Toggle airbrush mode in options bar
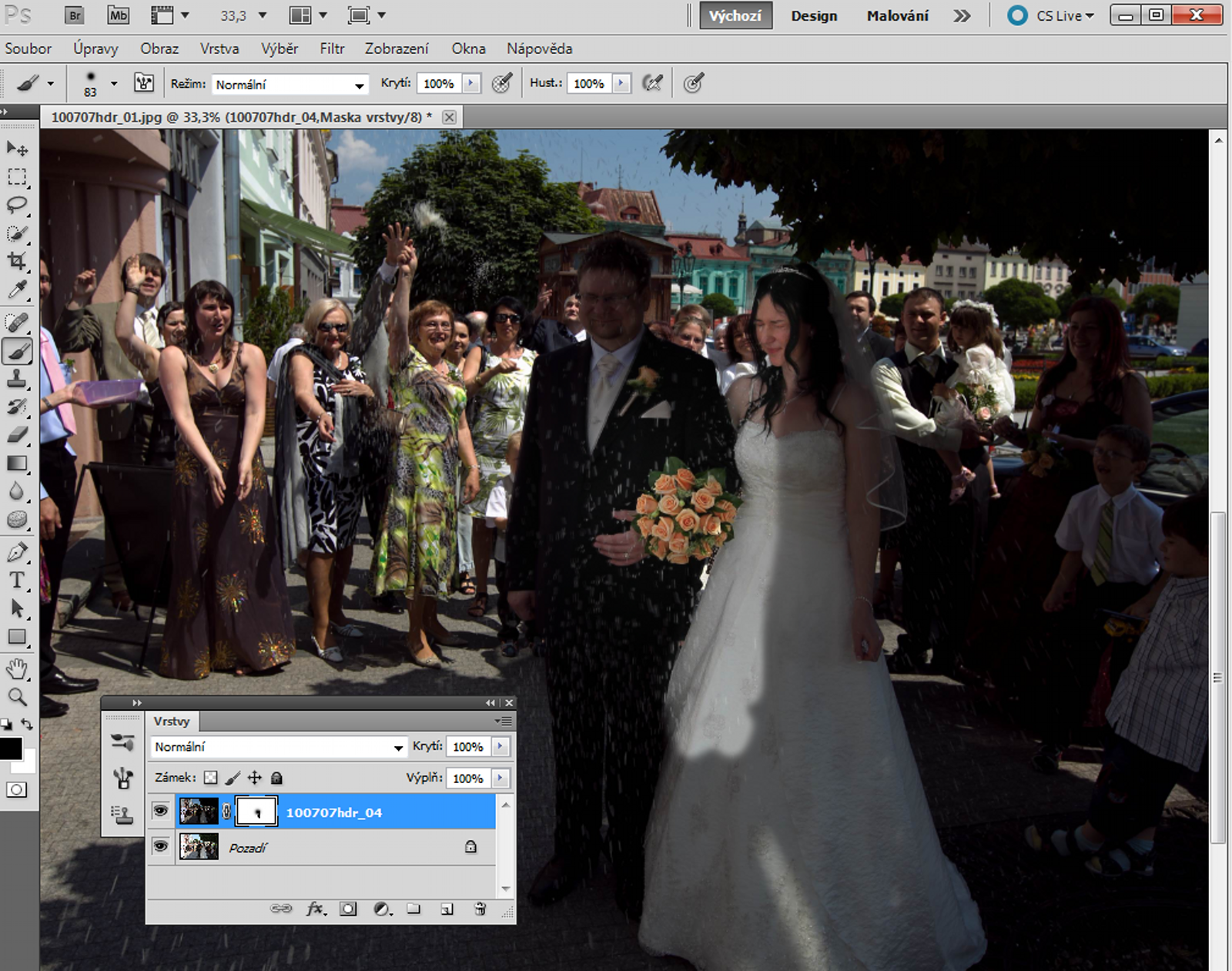1232x971 pixels. (652, 83)
